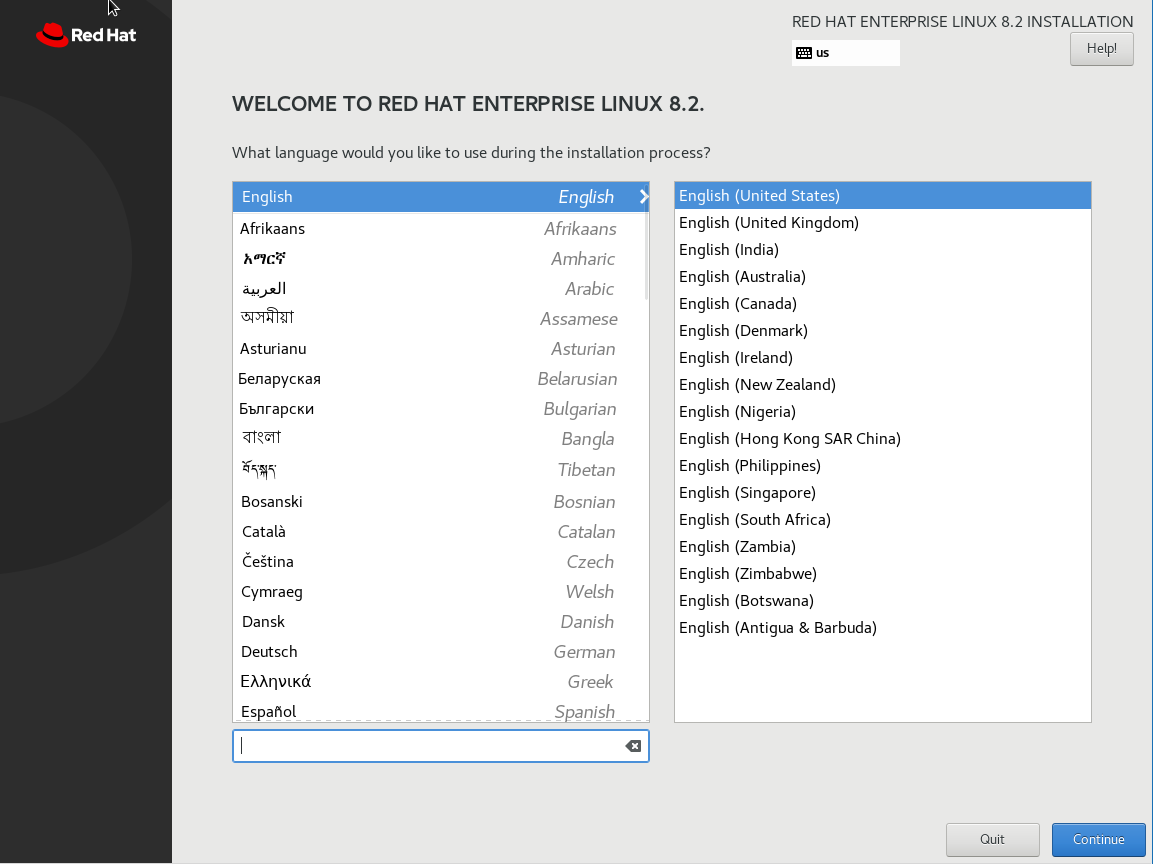Select the Assamese language row
This screenshot has width=1153, height=864.
click(439, 318)
